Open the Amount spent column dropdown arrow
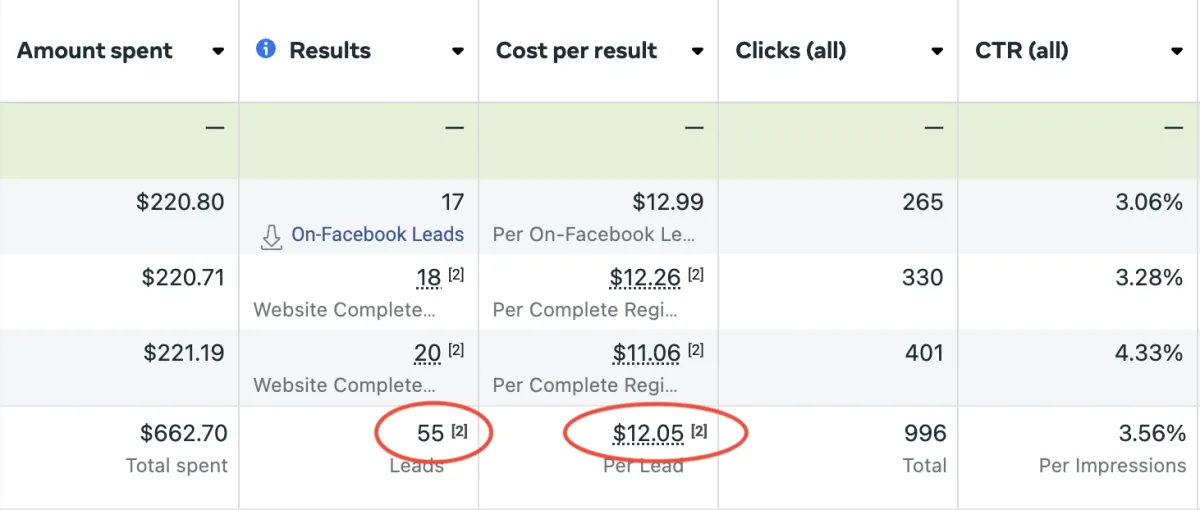 pyautogui.click(x=218, y=52)
